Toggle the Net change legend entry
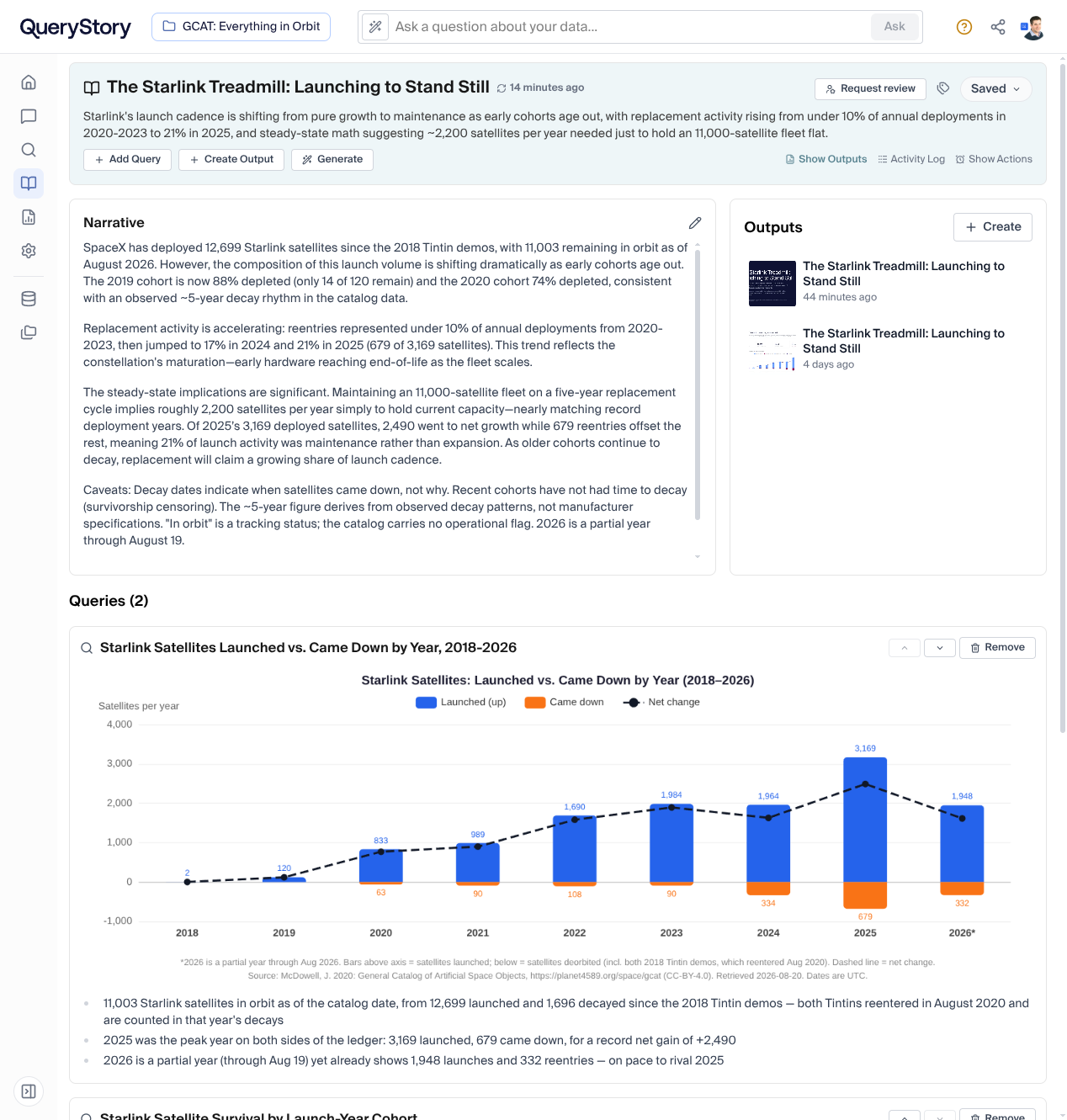The width and height of the screenshot is (1067, 1120). point(661,703)
